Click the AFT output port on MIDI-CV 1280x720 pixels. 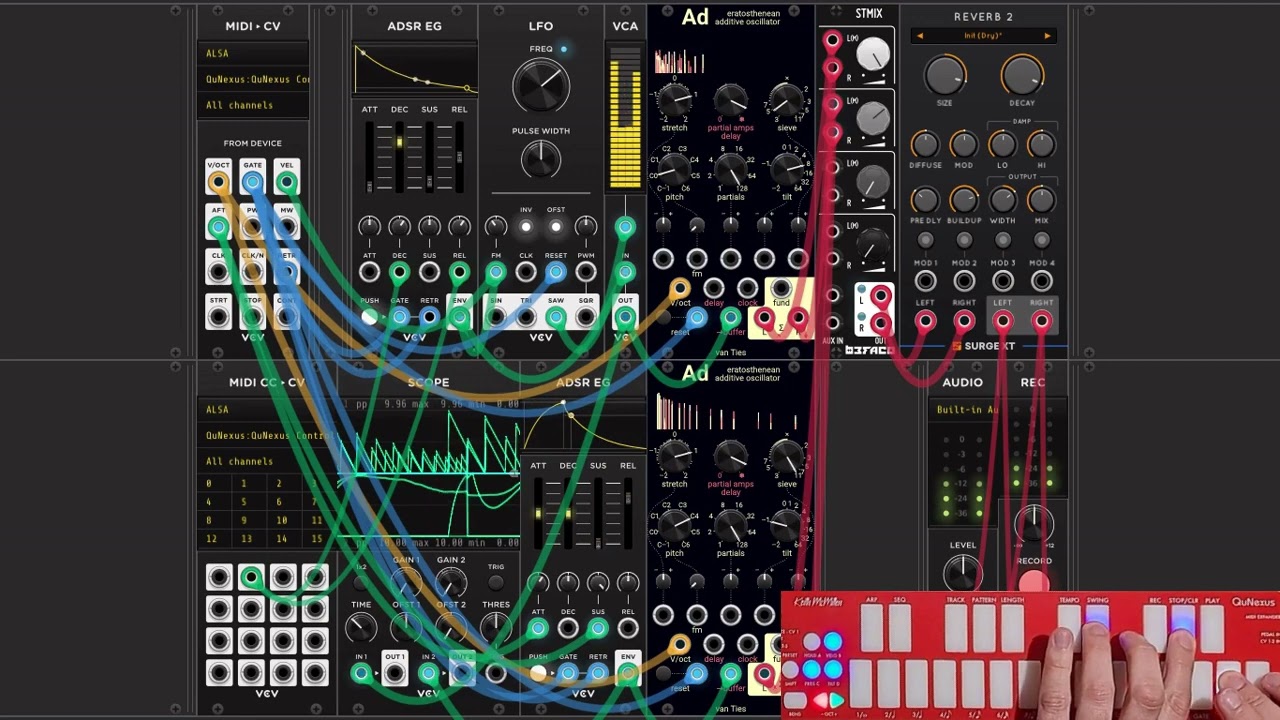[218, 227]
